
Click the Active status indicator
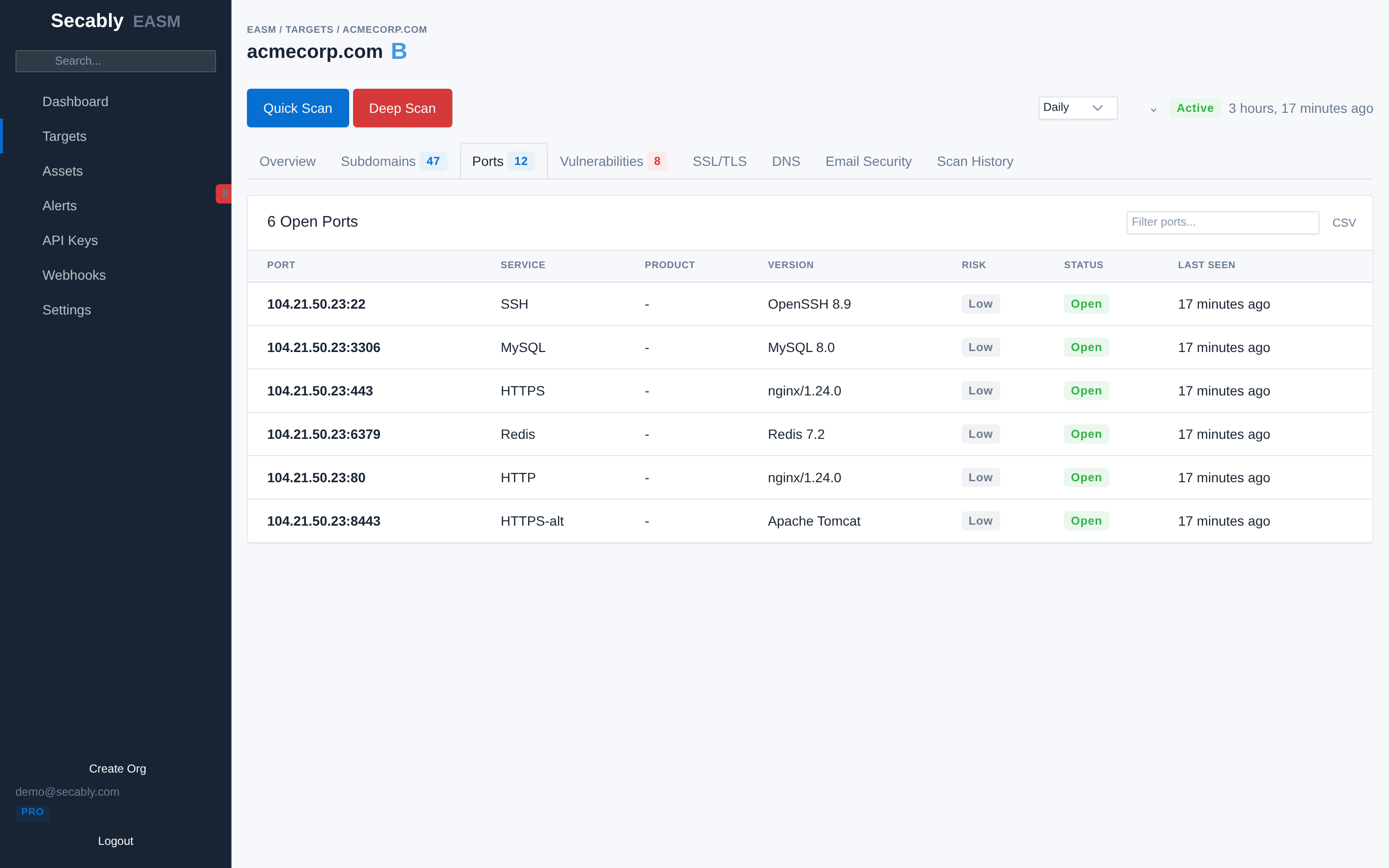point(1195,108)
